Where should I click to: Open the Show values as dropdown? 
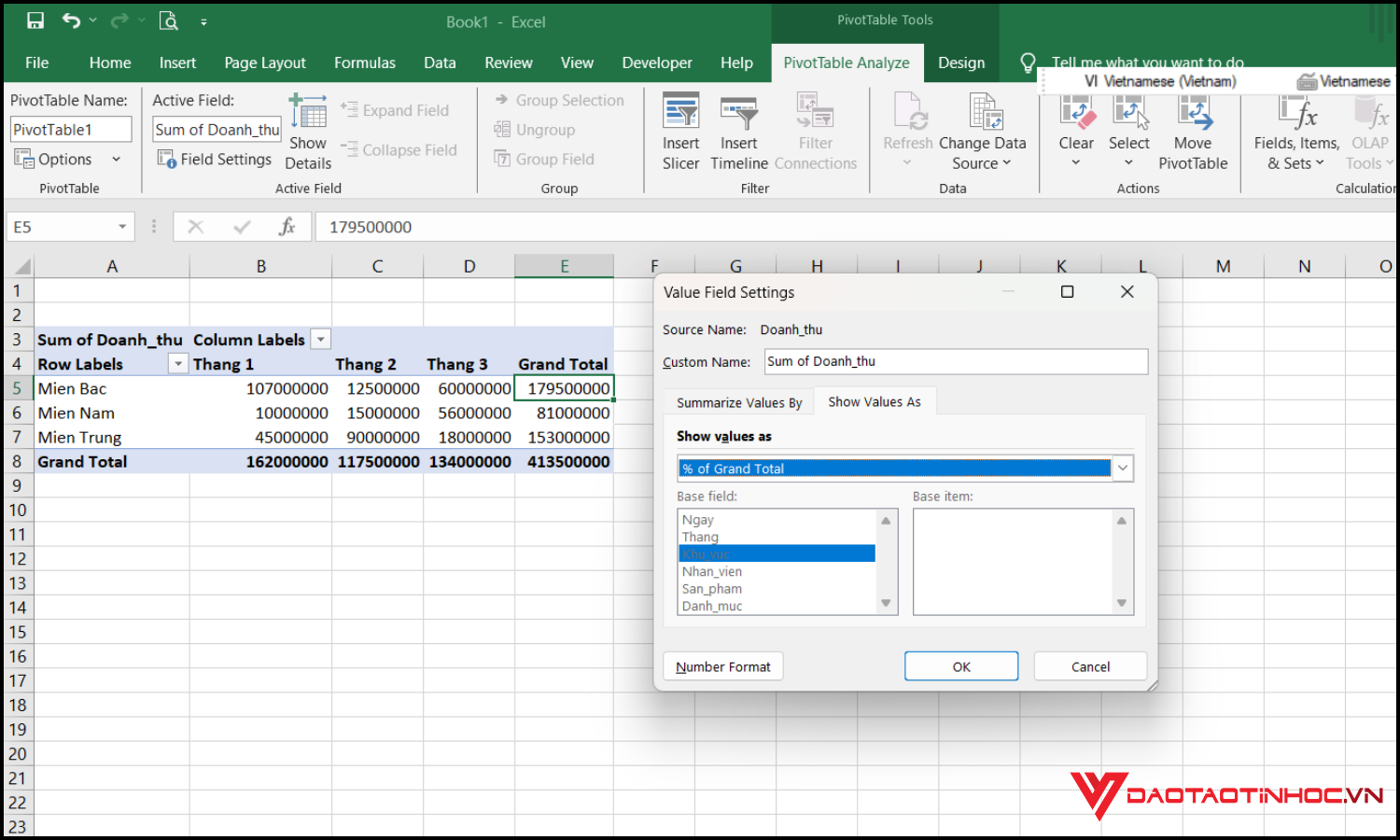pyautogui.click(x=1123, y=468)
